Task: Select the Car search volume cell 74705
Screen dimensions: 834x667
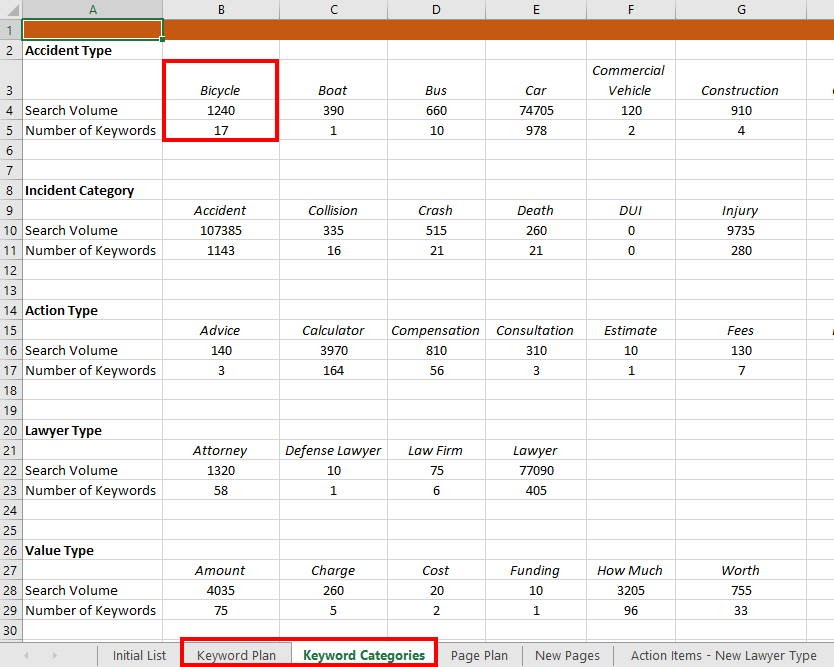Action: tap(536, 110)
